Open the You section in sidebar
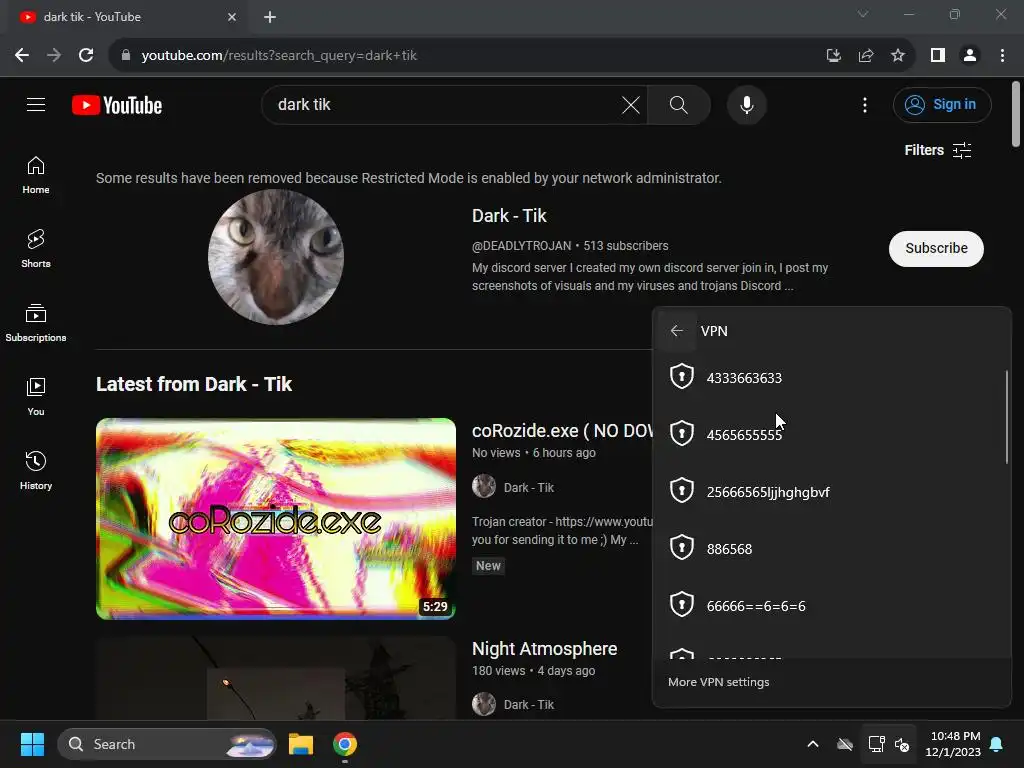This screenshot has height=768, width=1024. (x=36, y=396)
